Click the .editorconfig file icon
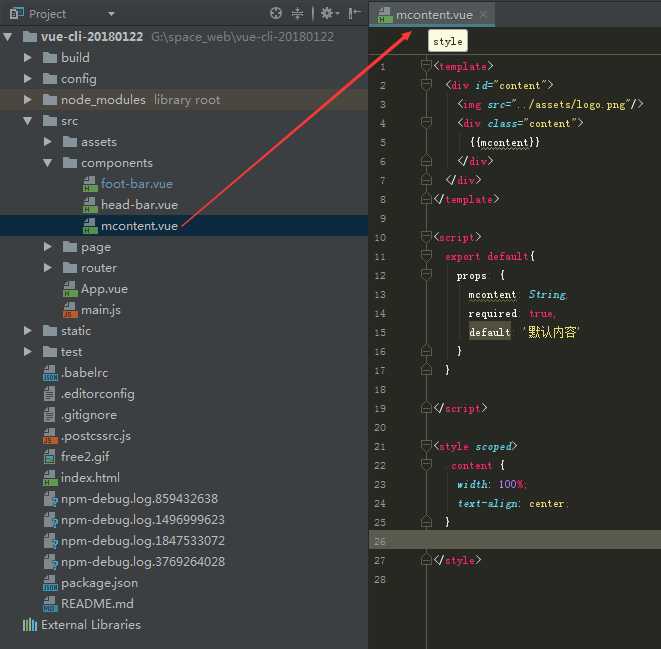Screen dimensions: 661x649 [x=49, y=394]
